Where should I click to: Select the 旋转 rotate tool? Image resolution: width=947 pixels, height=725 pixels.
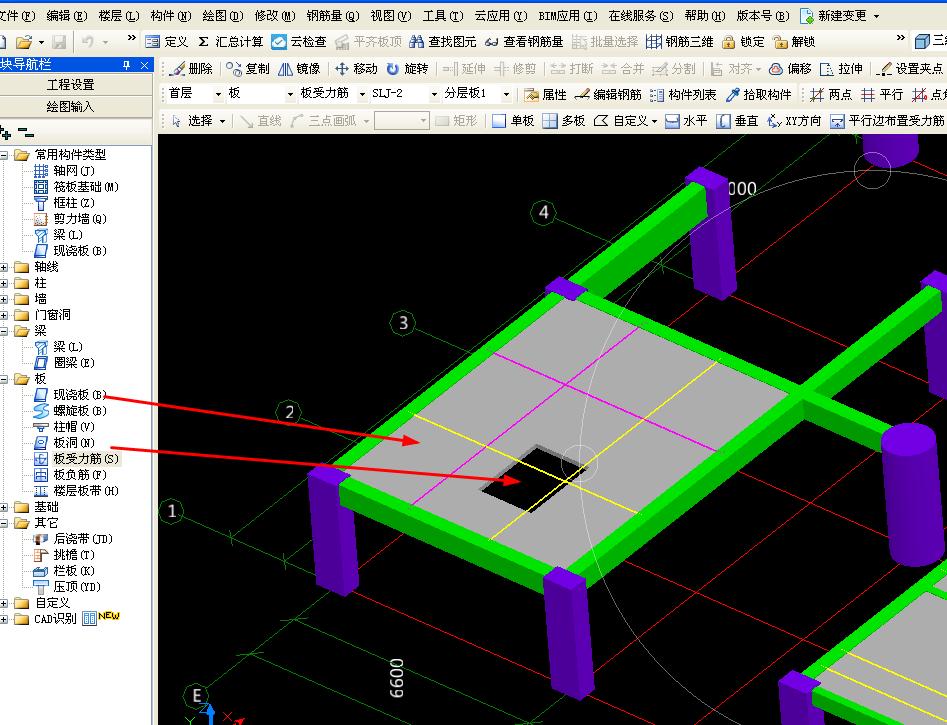click(x=407, y=69)
